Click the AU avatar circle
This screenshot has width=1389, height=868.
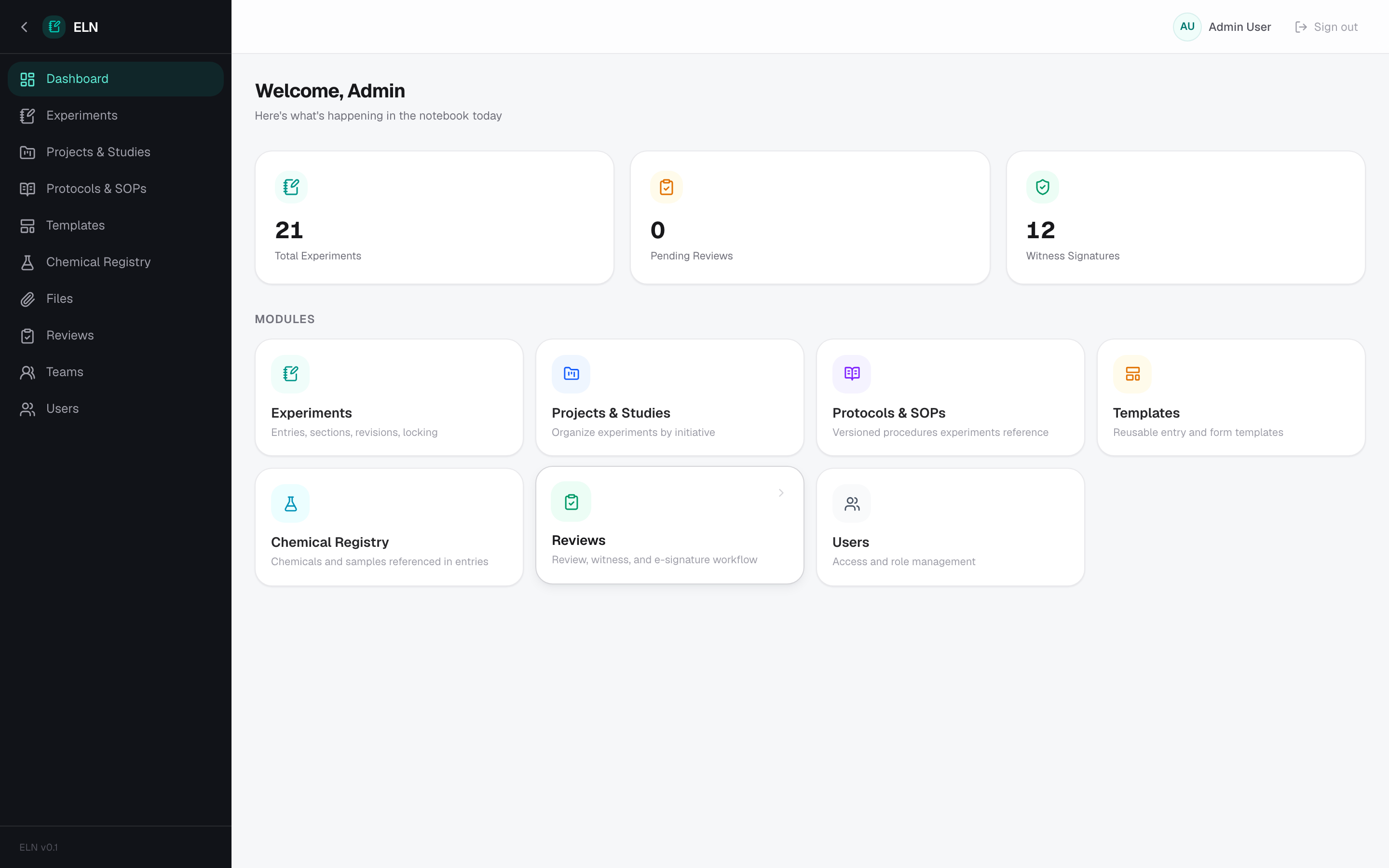point(1187,27)
